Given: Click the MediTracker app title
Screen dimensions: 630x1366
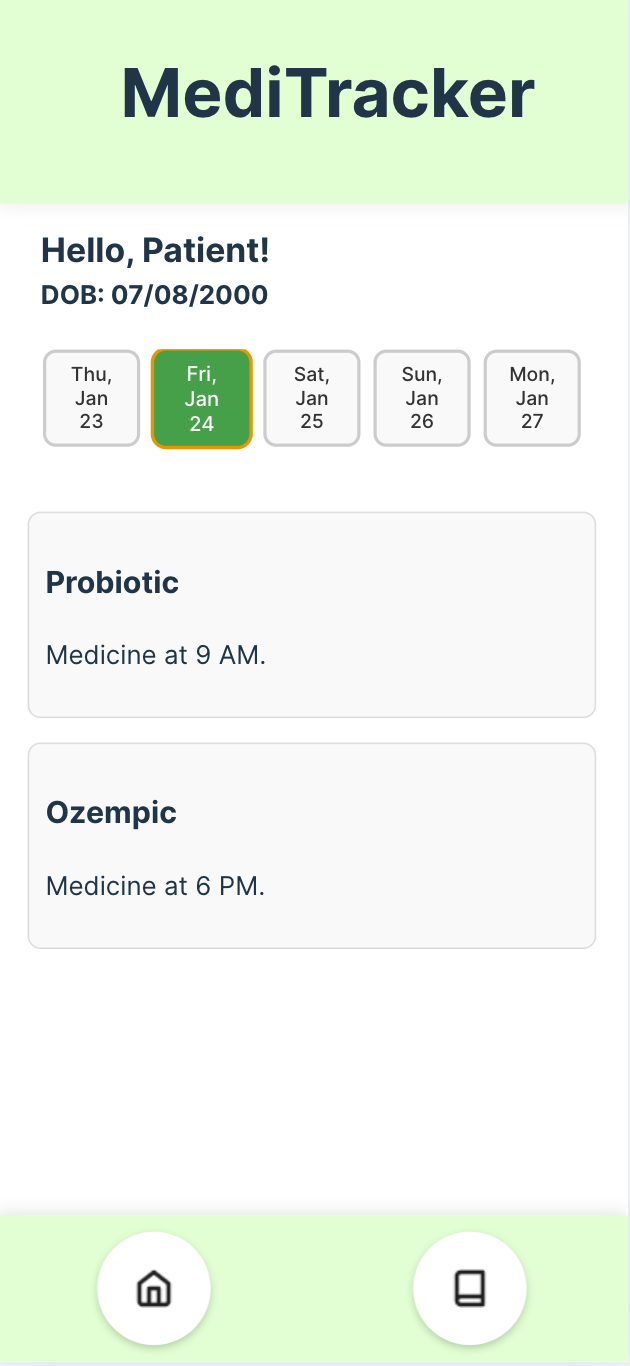Looking at the screenshot, I should pyautogui.click(x=328, y=94).
